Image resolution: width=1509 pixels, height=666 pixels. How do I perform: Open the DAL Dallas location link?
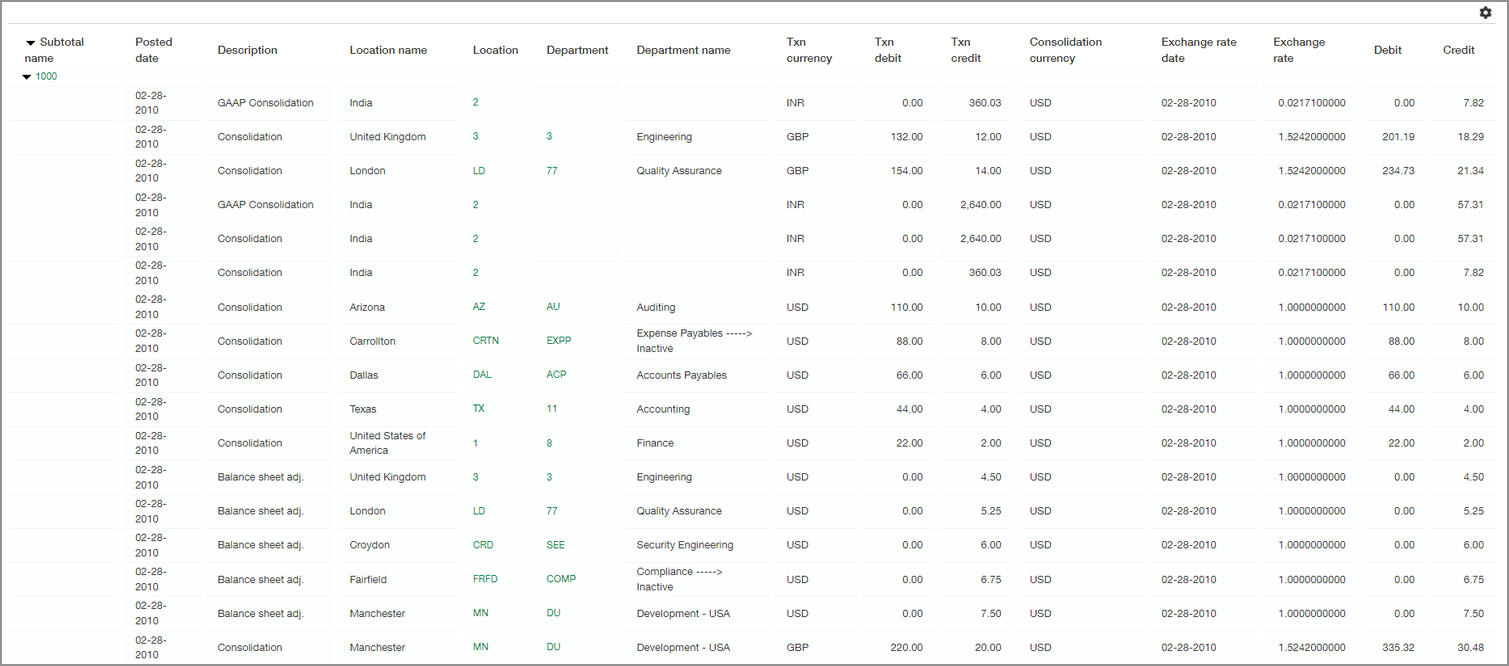(482, 374)
